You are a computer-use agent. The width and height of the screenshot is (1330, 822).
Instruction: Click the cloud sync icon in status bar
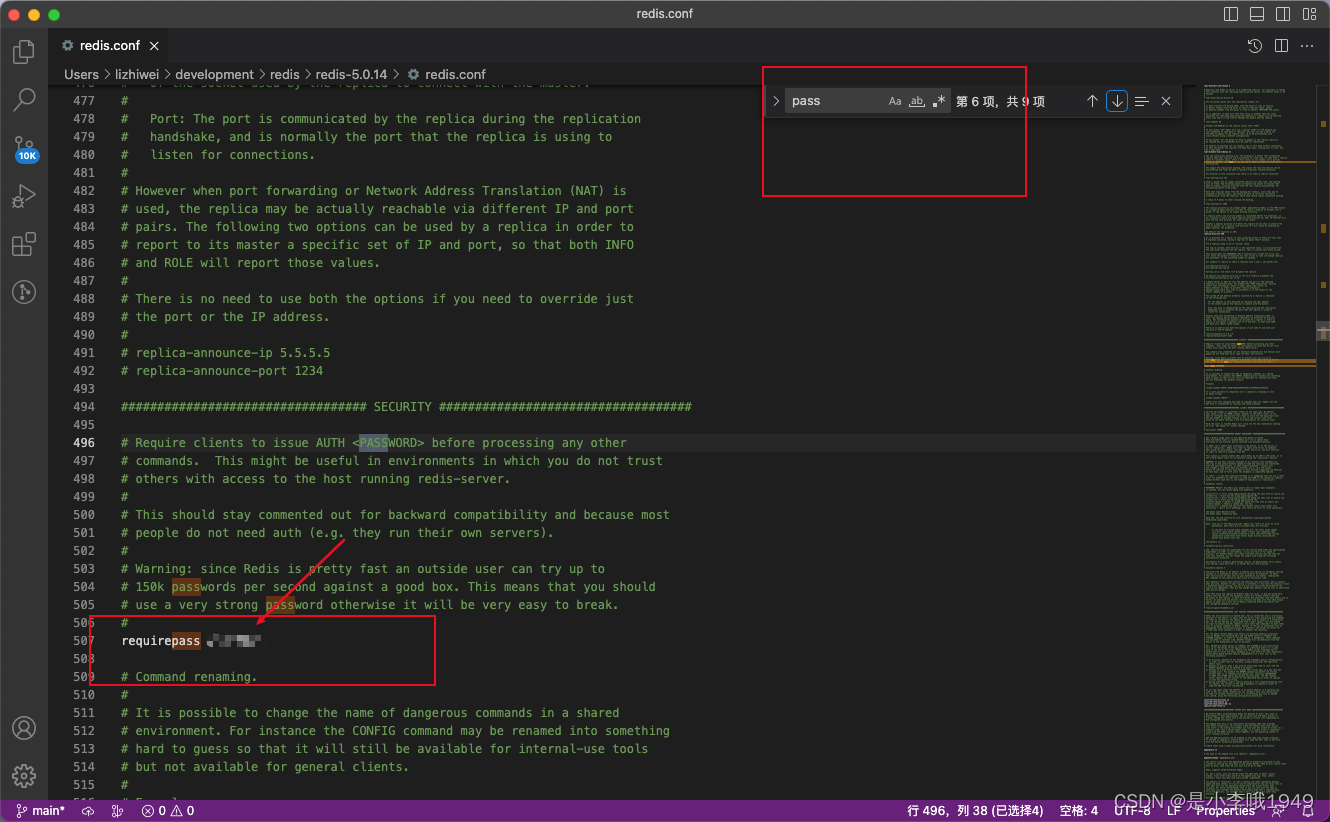point(88,811)
